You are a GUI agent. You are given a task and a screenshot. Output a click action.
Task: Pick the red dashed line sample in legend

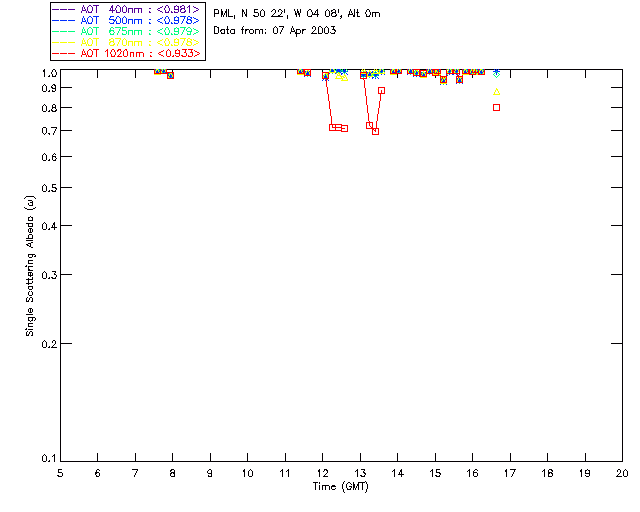pyautogui.click(x=64, y=53)
